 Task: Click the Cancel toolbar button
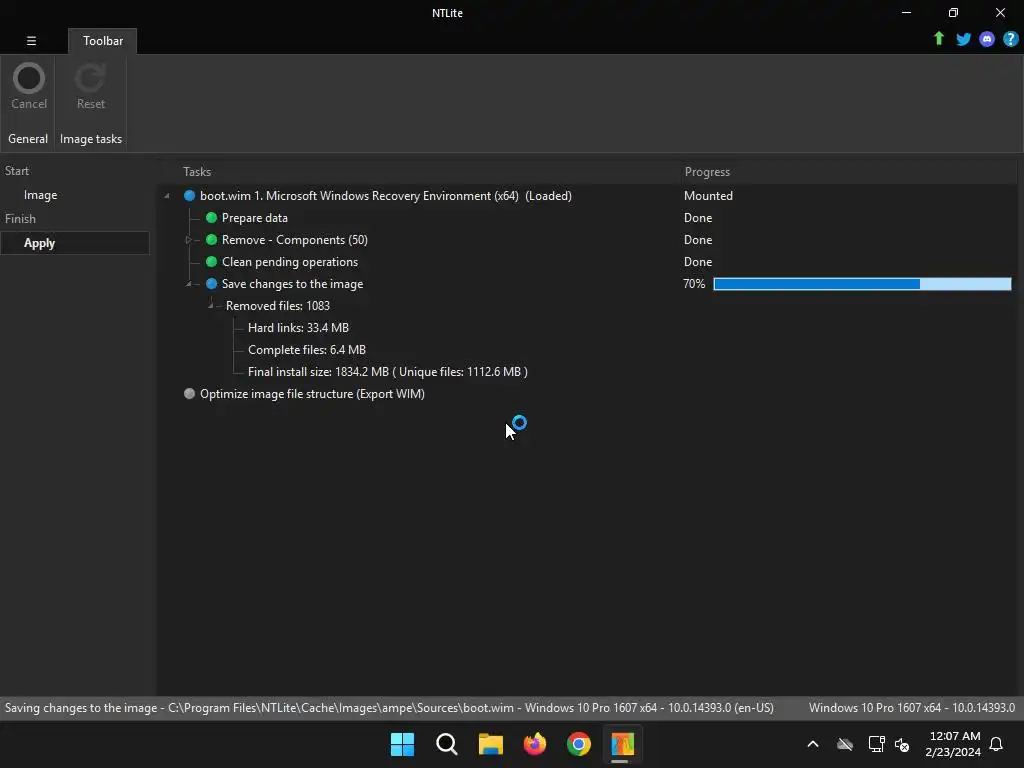(x=29, y=86)
